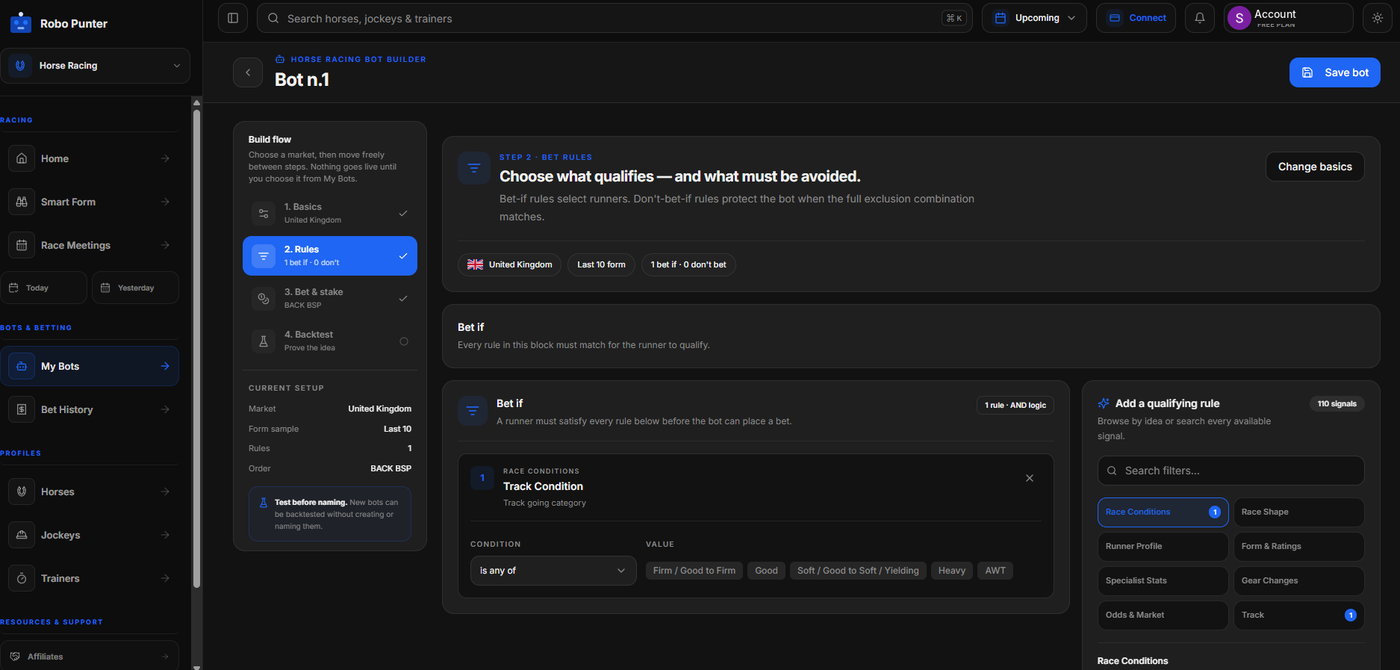Toggle the Good going value
The image size is (1400, 670).
tap(767, 570)
